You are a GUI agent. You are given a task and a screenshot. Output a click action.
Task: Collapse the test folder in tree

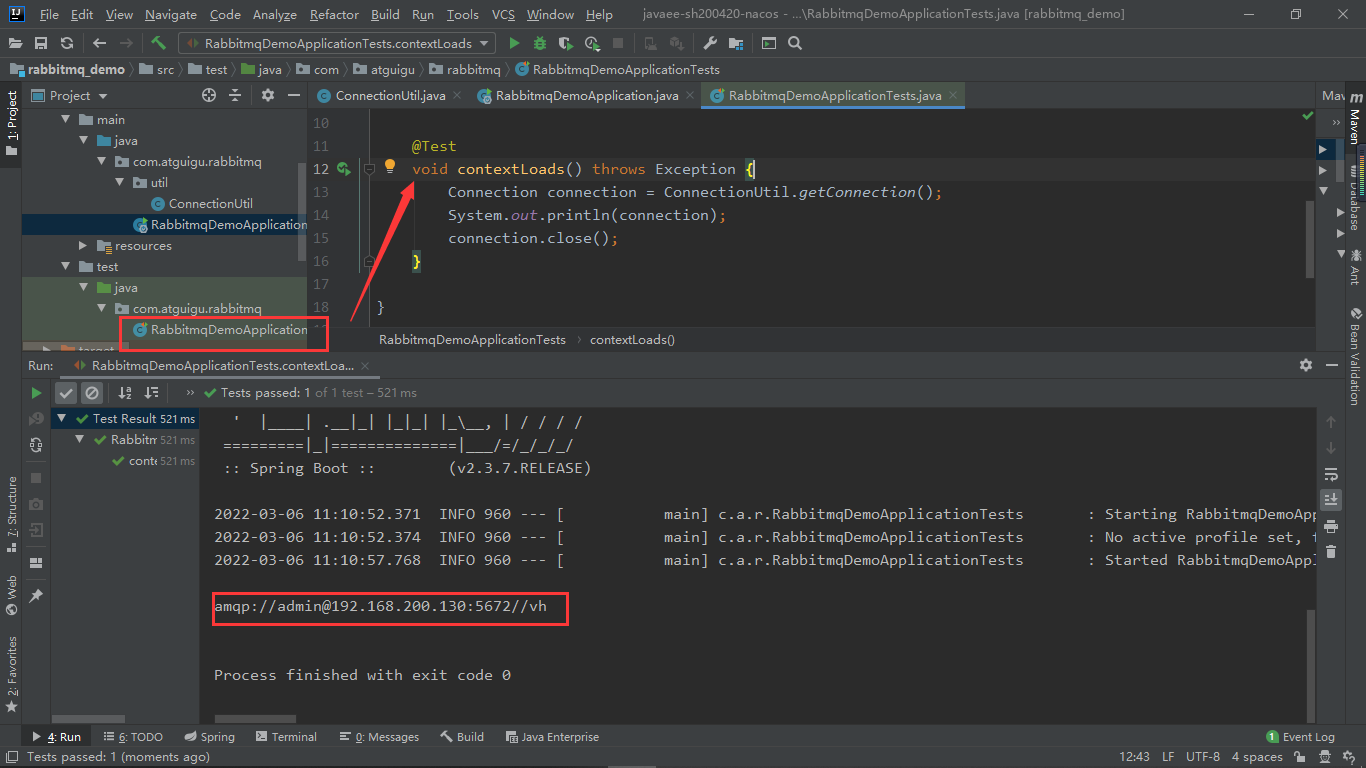tap(65, 267)
